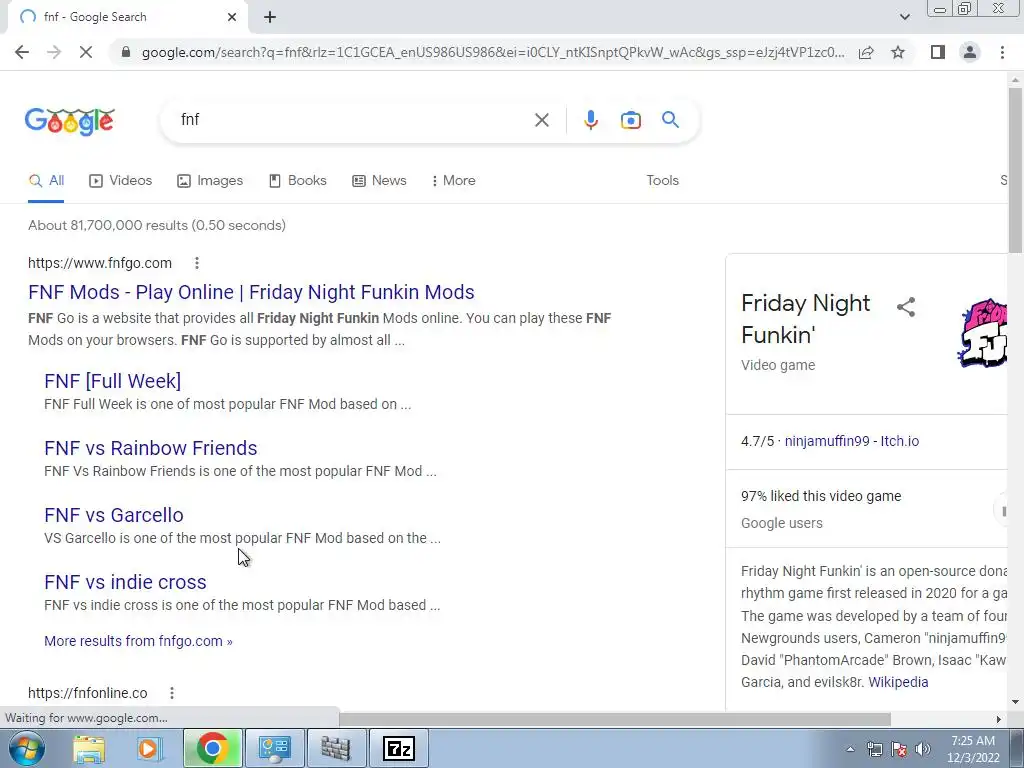Click the horizontal scrollbar thumb
Screen dimensions: 1024x768
[x=614, y=719]
